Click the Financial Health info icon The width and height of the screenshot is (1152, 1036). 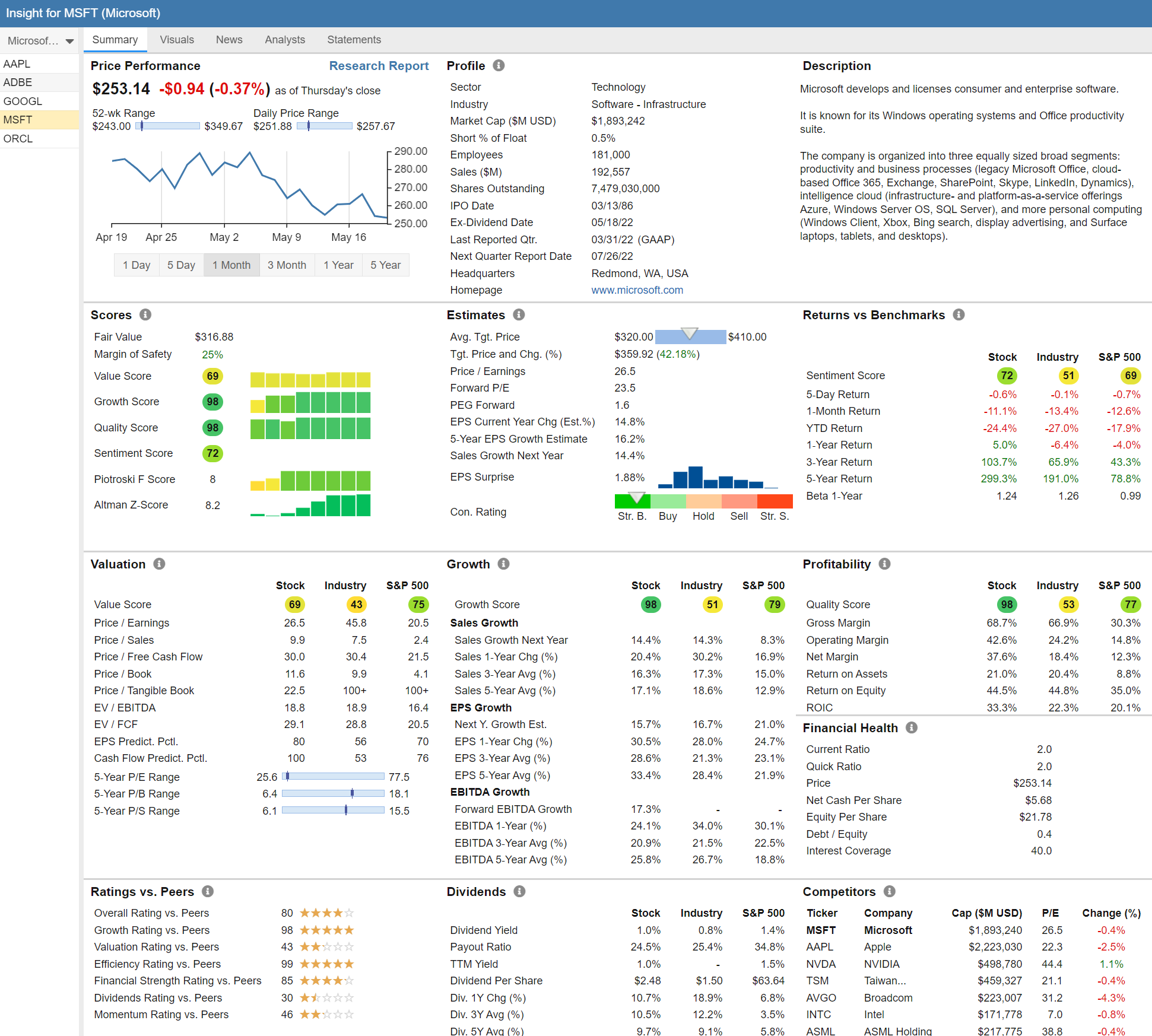click(912, 727)
